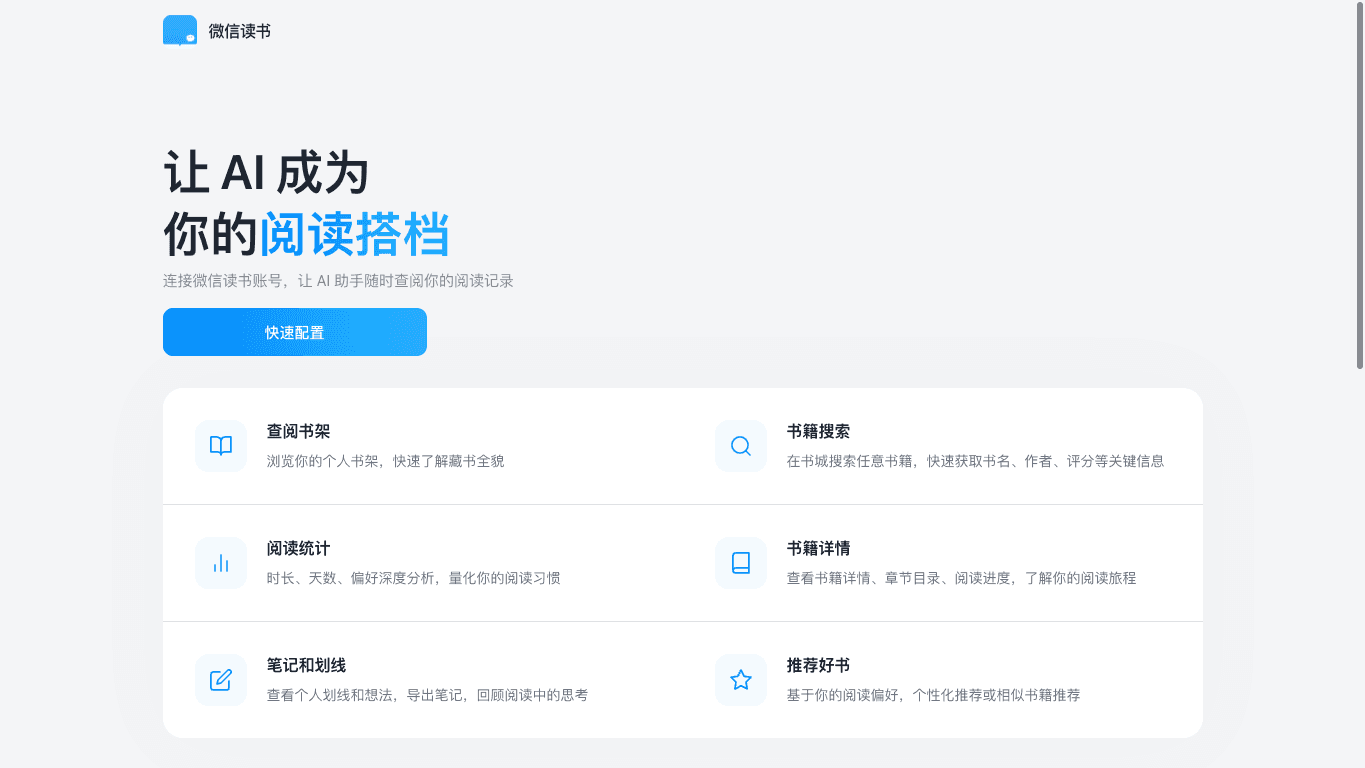Click the book icon for 书籍详情
Screen dimensions: 1365x768
point(741,563)
